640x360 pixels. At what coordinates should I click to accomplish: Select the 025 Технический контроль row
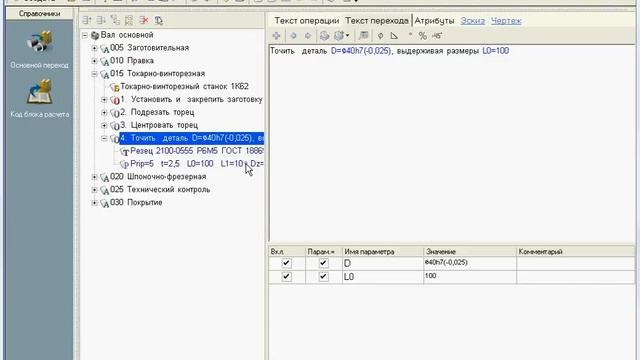pos(160,189)
